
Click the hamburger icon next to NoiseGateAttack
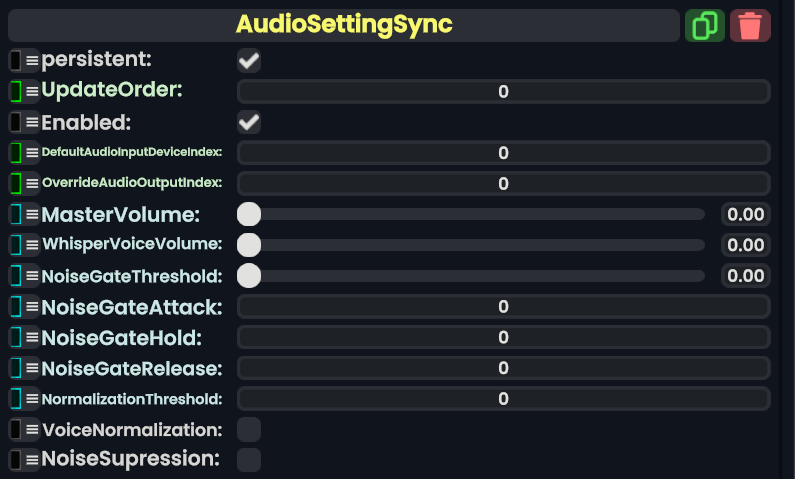[x=32, y=307]
